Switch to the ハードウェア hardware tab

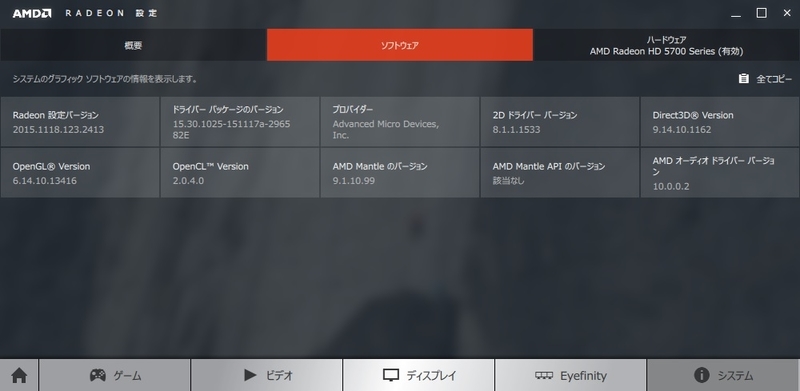coord(666,45)
